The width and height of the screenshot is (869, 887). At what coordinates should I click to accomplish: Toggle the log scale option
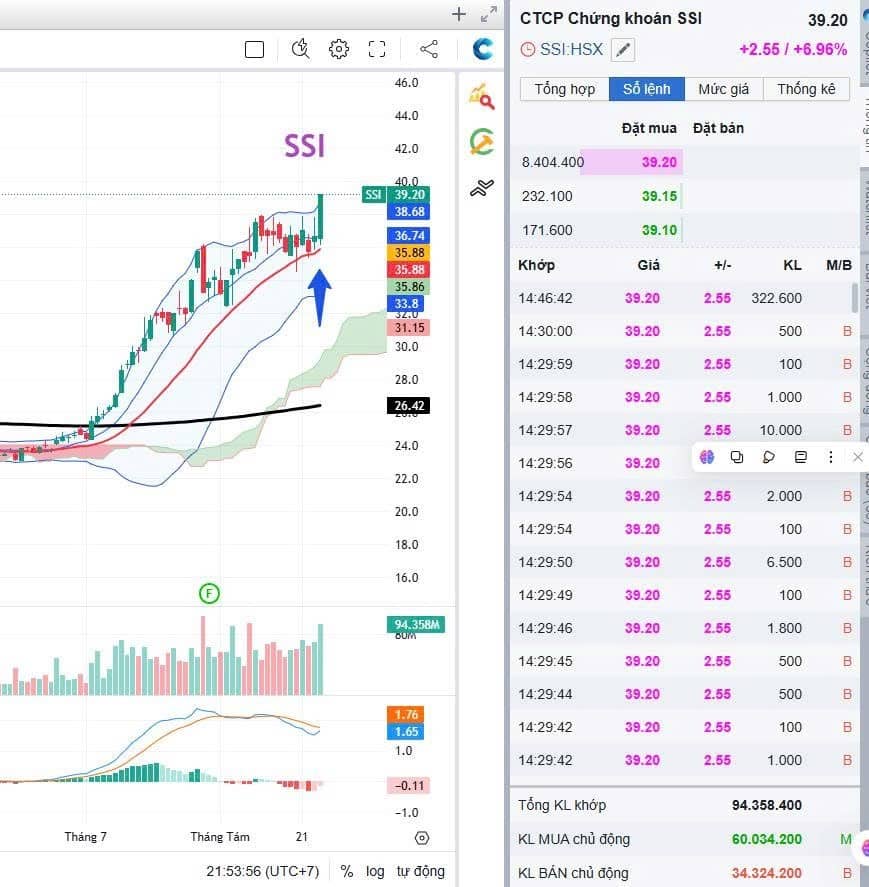(x=375, y=871)
